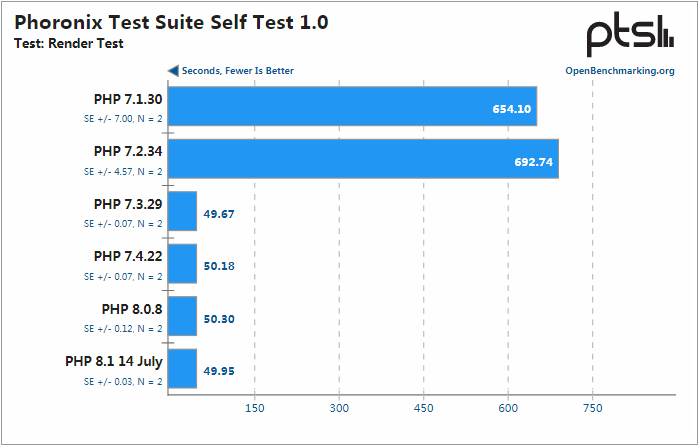Click the PHP 7.3.29 blue bar
This screenshot has width=699, height=446.
click(x=182, y=212)
